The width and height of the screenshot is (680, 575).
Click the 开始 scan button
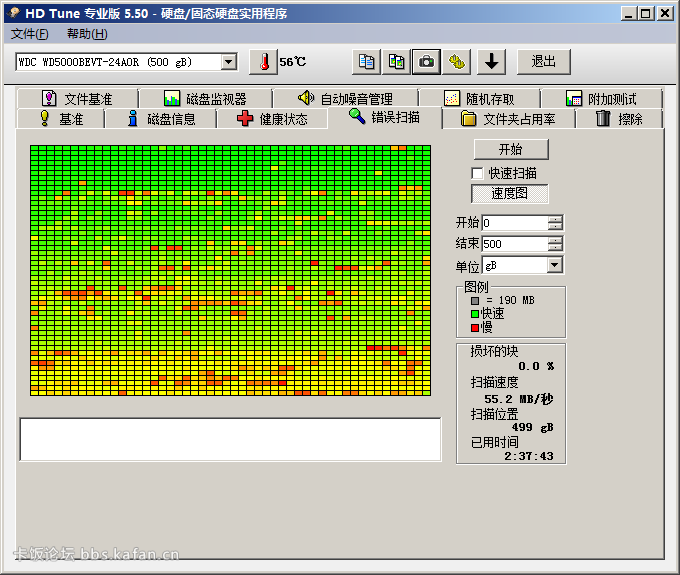click(511, 149)
